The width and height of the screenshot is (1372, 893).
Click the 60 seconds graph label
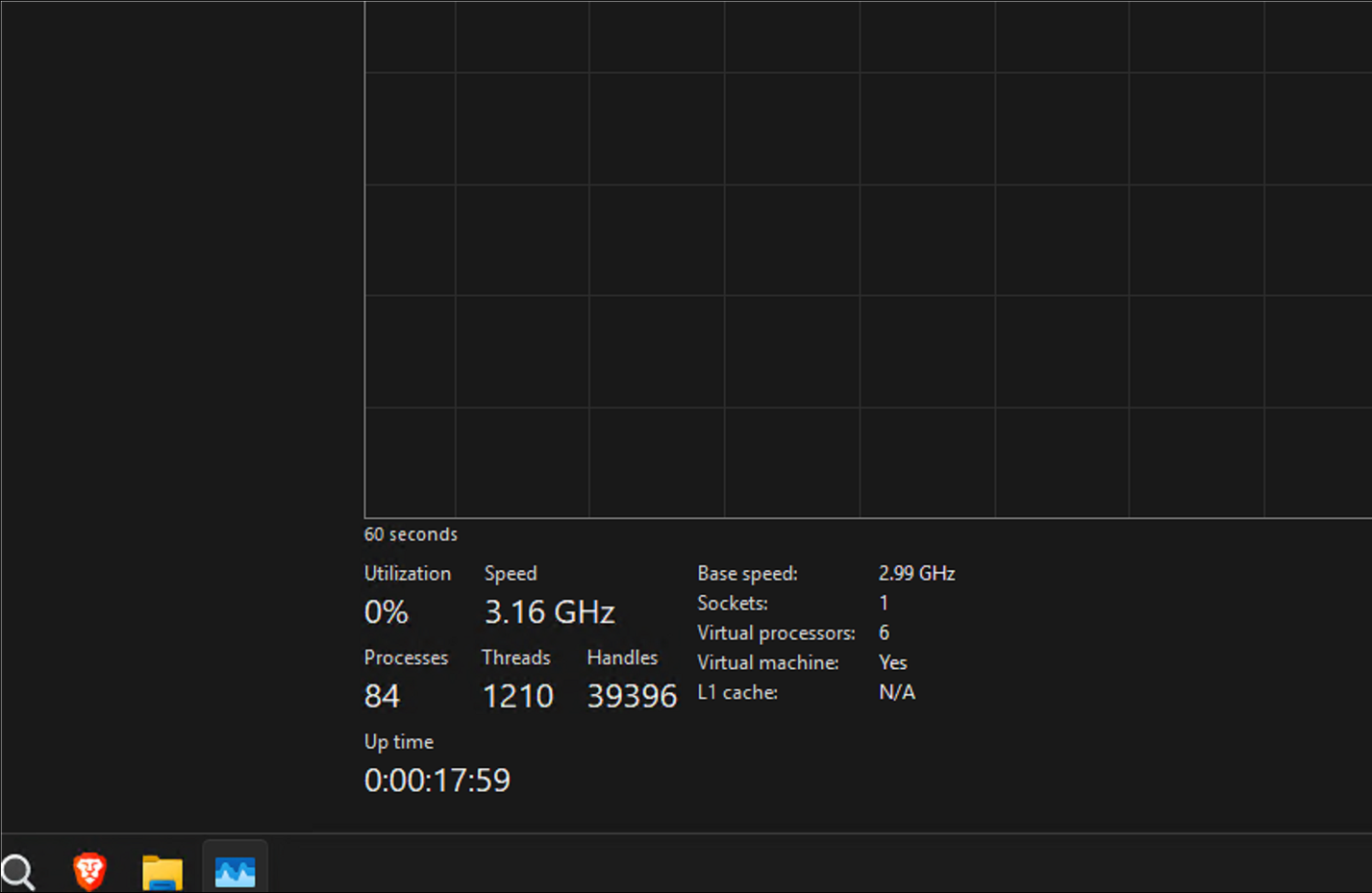click(x=411, y=533)
